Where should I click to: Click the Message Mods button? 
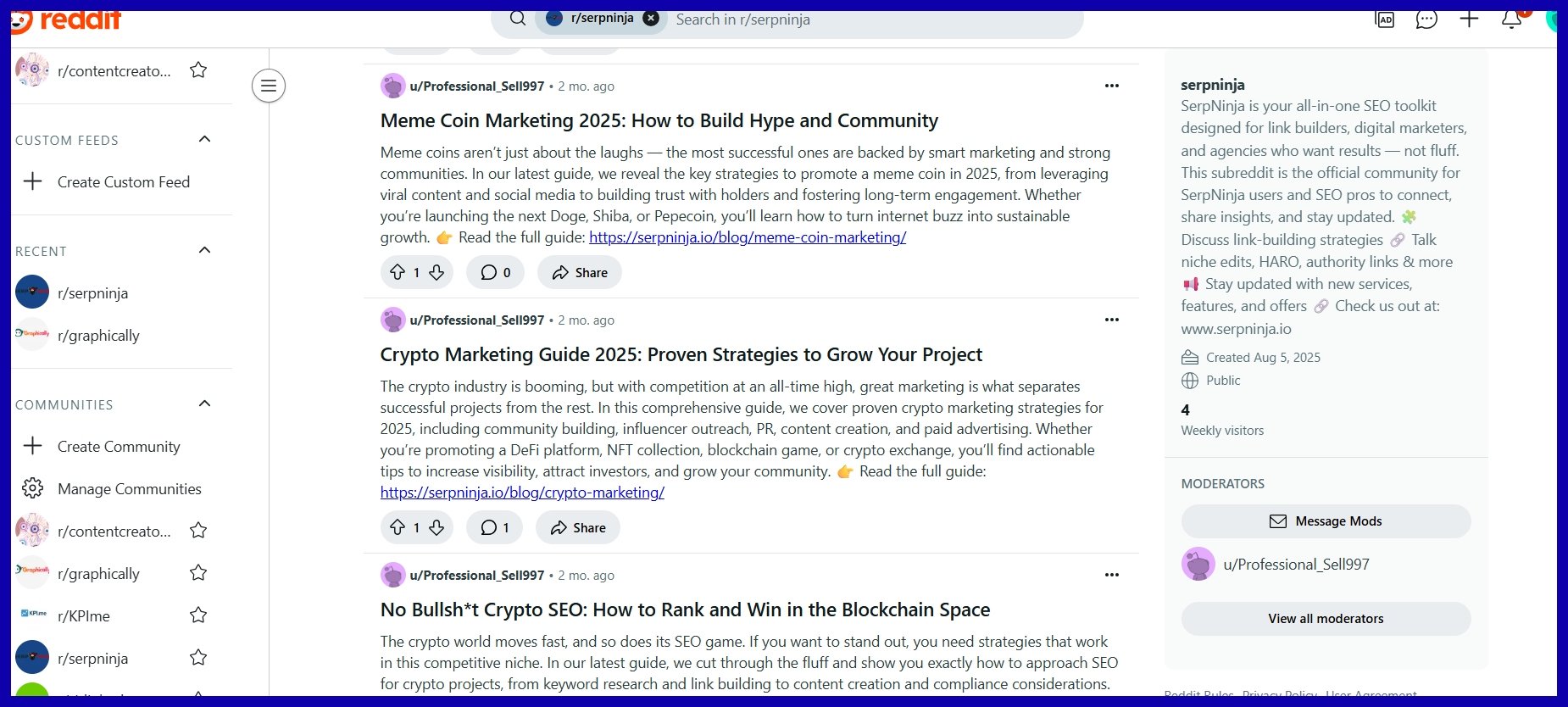tap(1326, 521)
